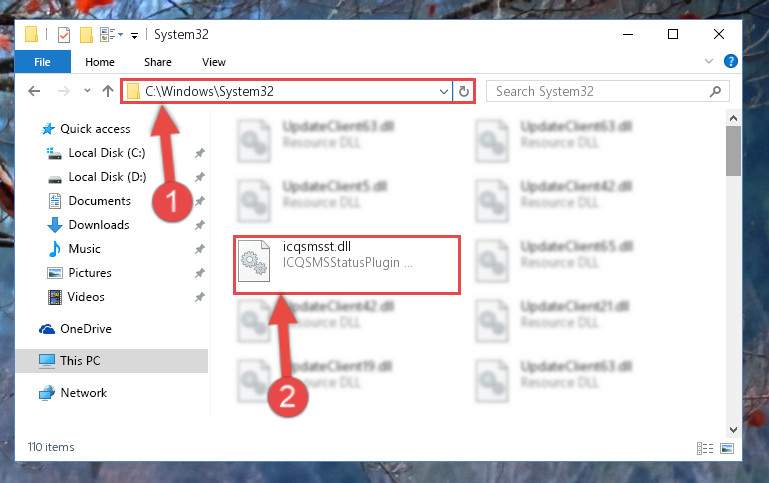769x483 pixels.
Task: Switch to details view layout icon
Action: pyautogui.click(x=705, y=448)
